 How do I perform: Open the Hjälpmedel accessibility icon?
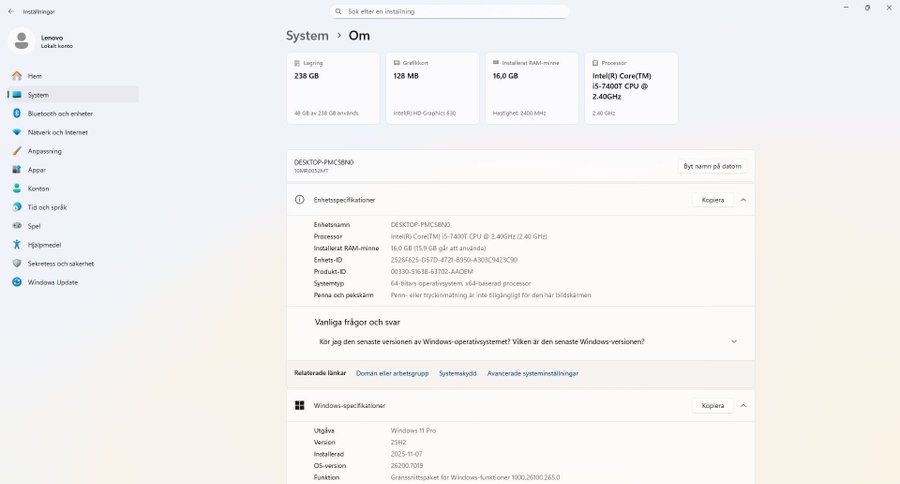pos(17,245)
